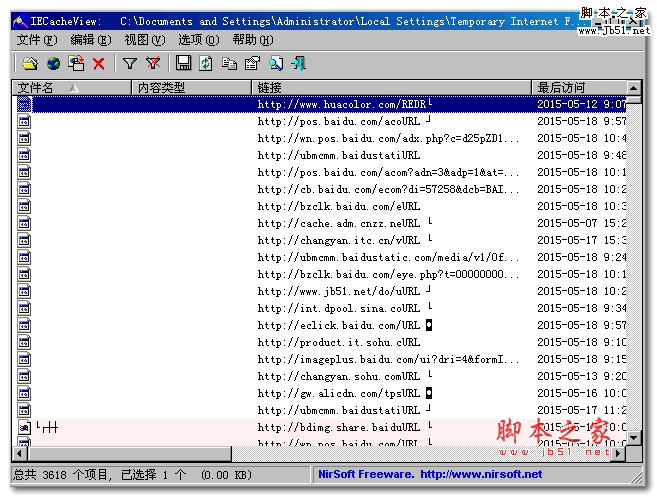Open NirSoft website link in status bar
Image resolution: width=657 pixels, height=498 pixels.
coord(481,474)
